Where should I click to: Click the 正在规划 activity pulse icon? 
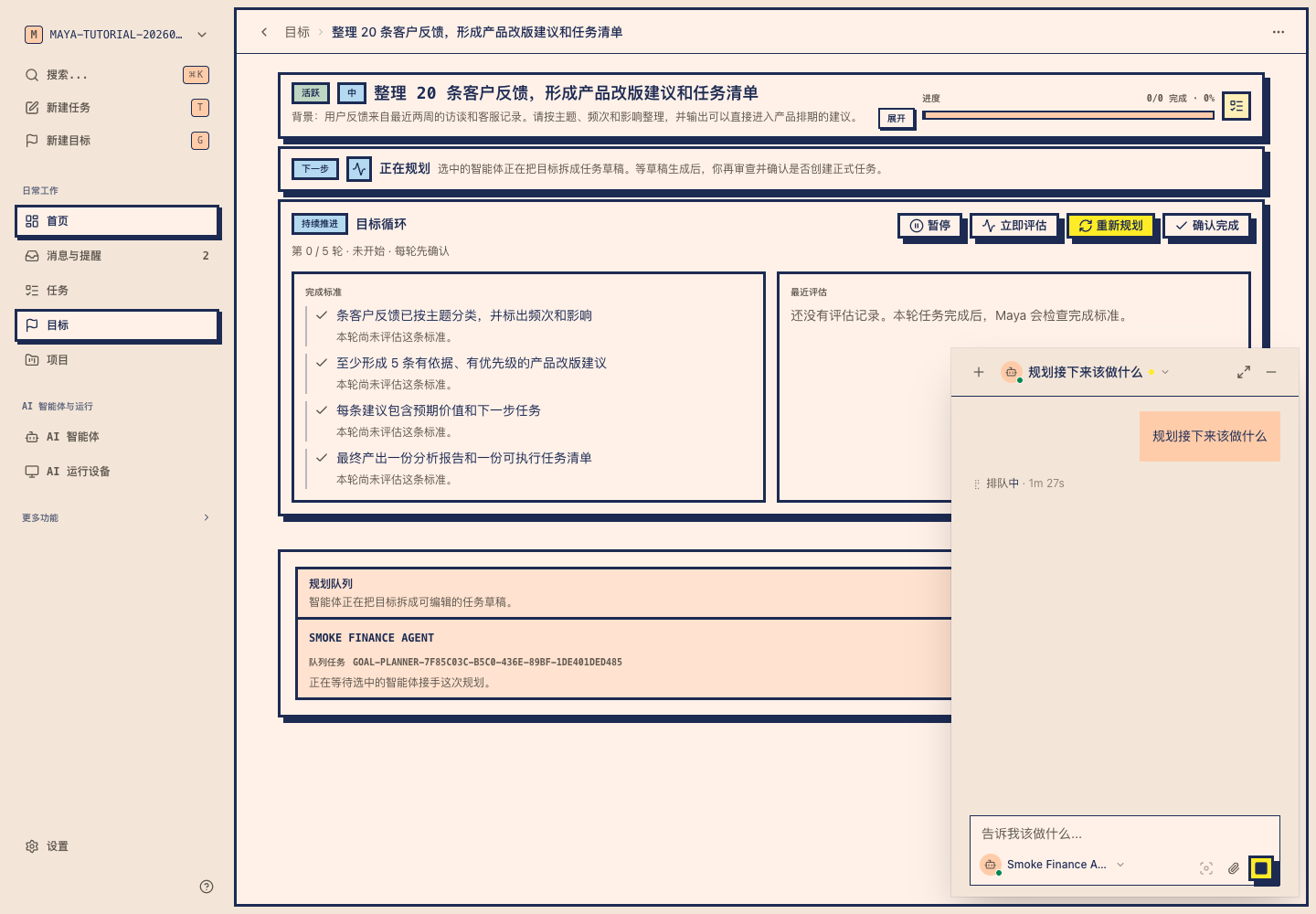tap(359, 169)
